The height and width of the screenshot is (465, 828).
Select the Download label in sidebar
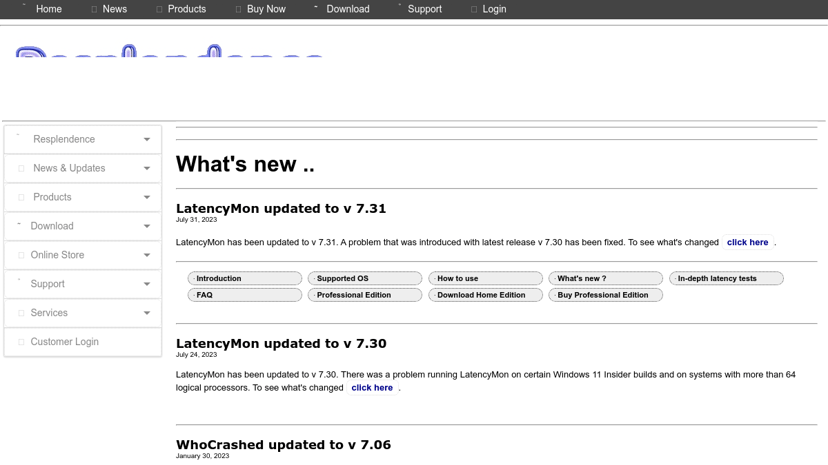tap(52, 226)
